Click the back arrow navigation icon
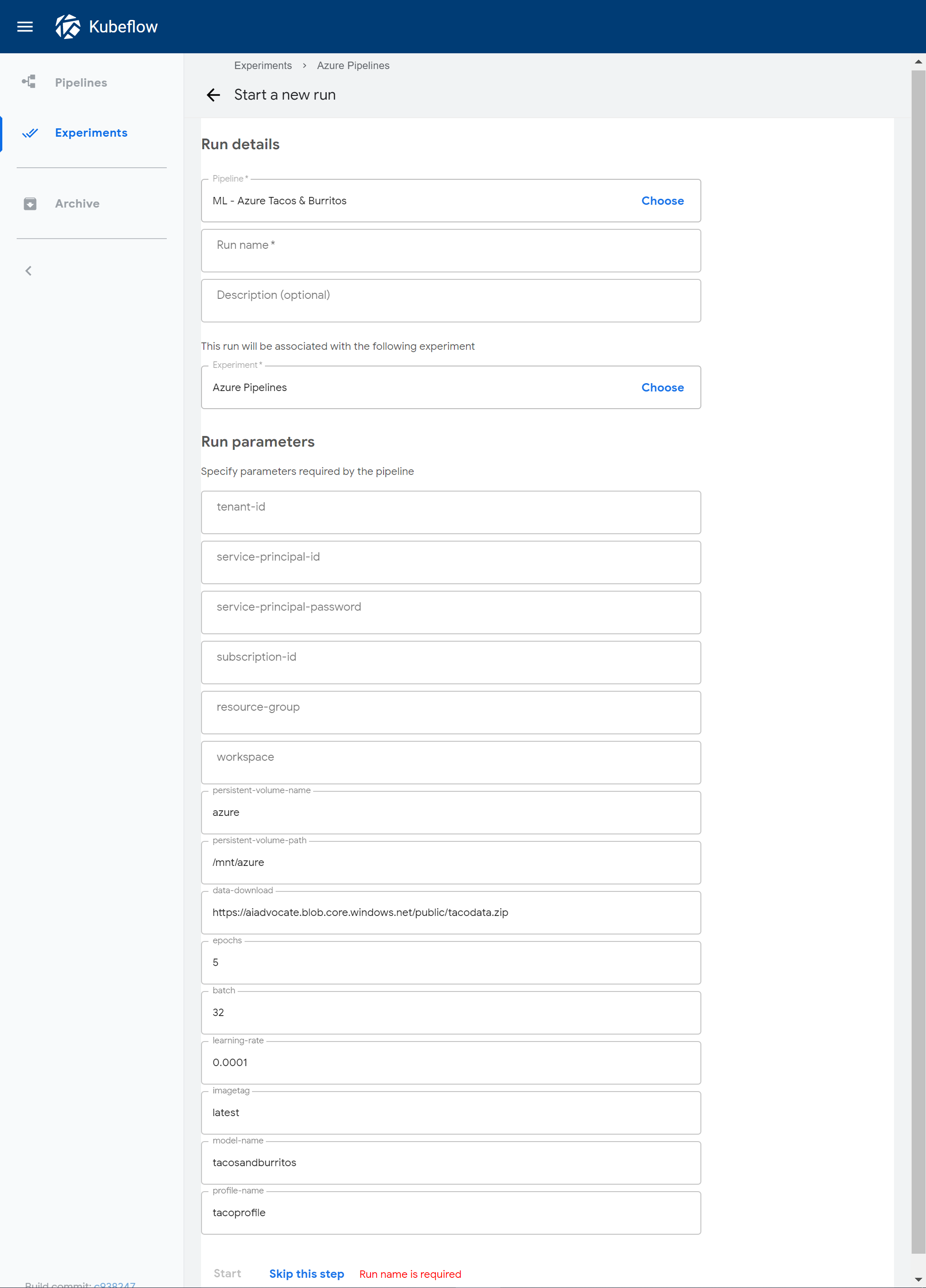This screenshot has width=926, height=1288. pyautogui.click(x=213, y=93)
